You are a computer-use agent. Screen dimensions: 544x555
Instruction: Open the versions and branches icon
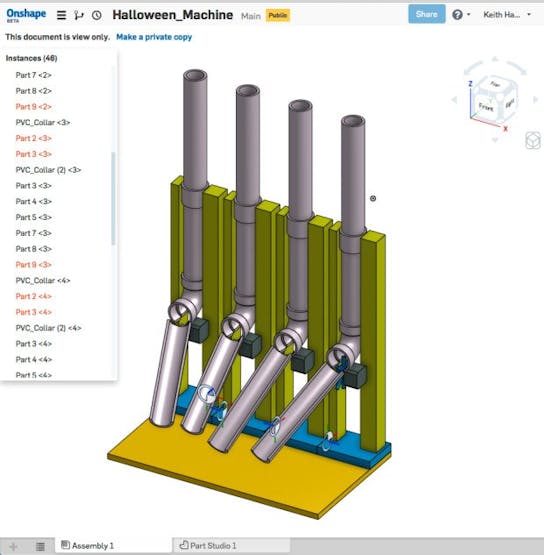click(79, 15)
